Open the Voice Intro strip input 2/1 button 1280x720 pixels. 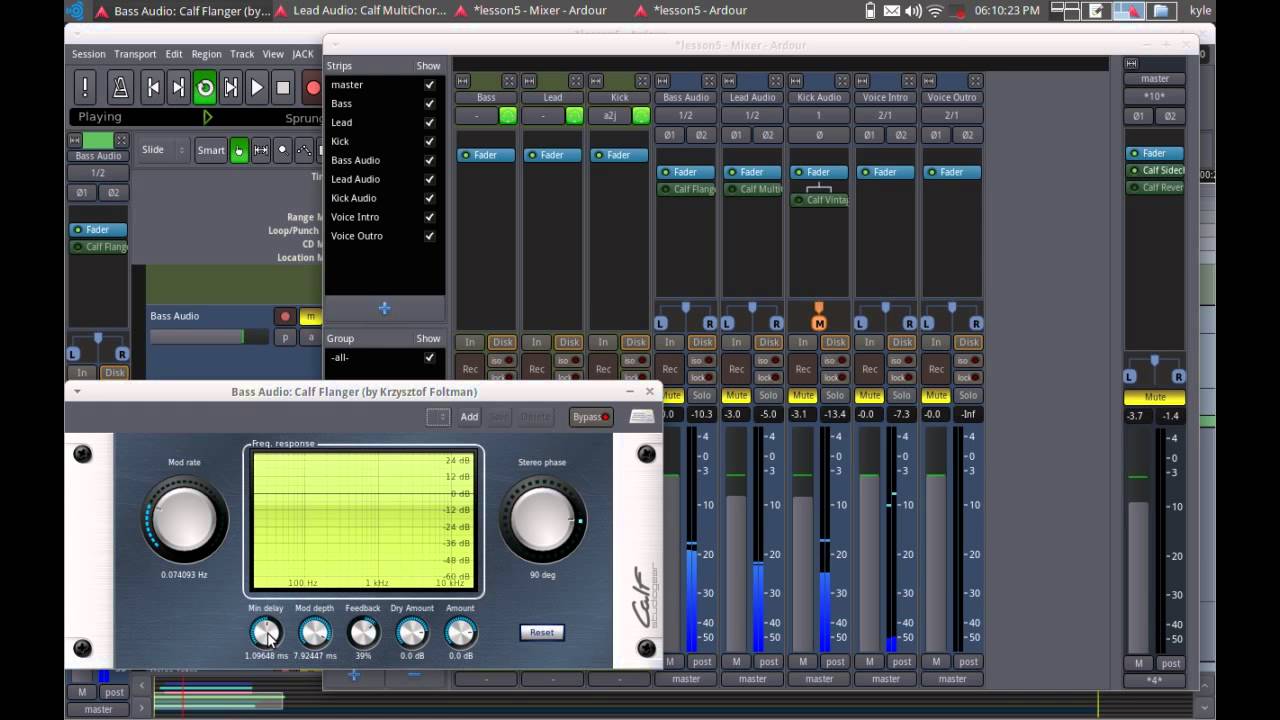(x=885, y=116)
